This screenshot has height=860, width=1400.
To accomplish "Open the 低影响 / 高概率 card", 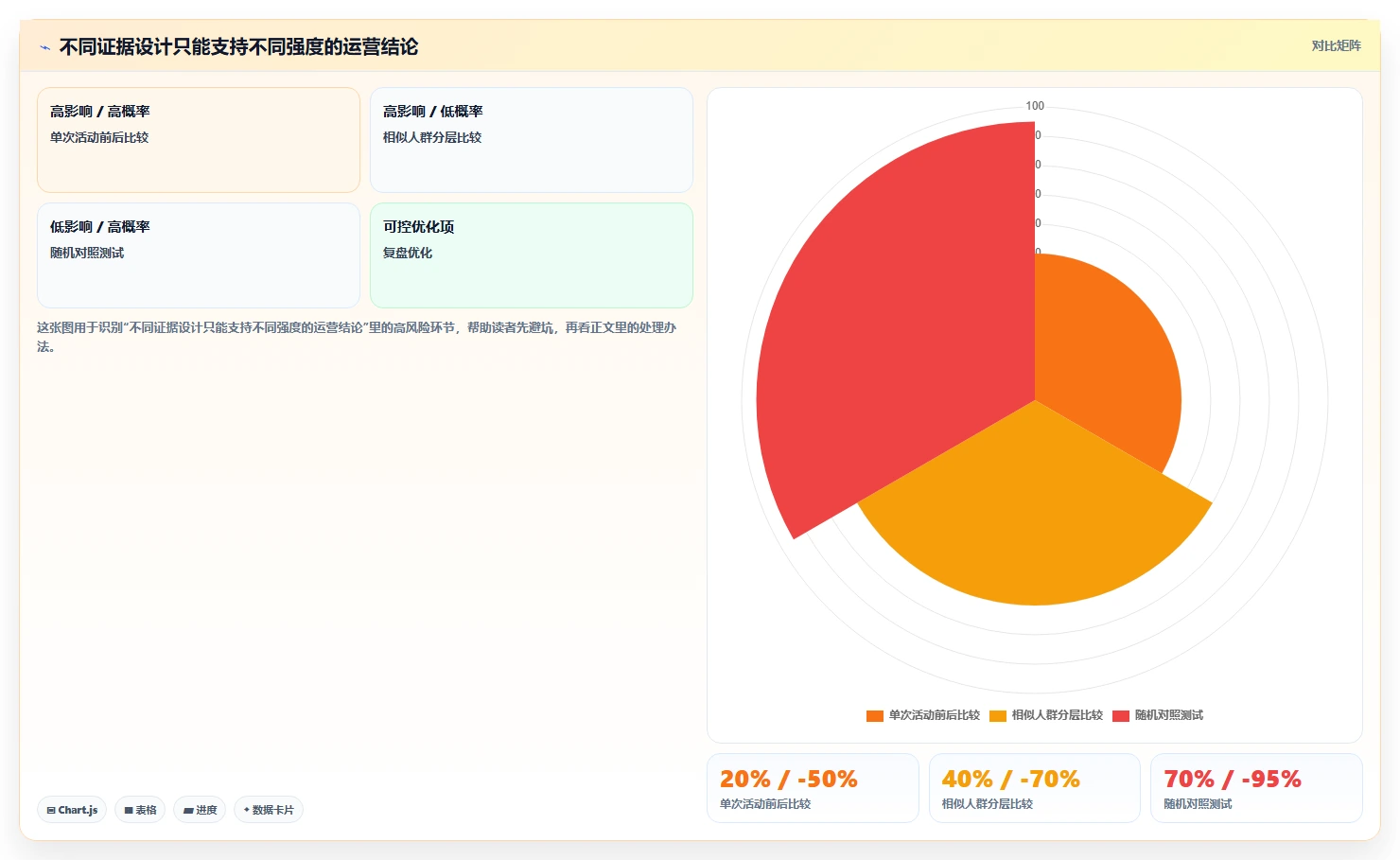I will coord(199,255).
